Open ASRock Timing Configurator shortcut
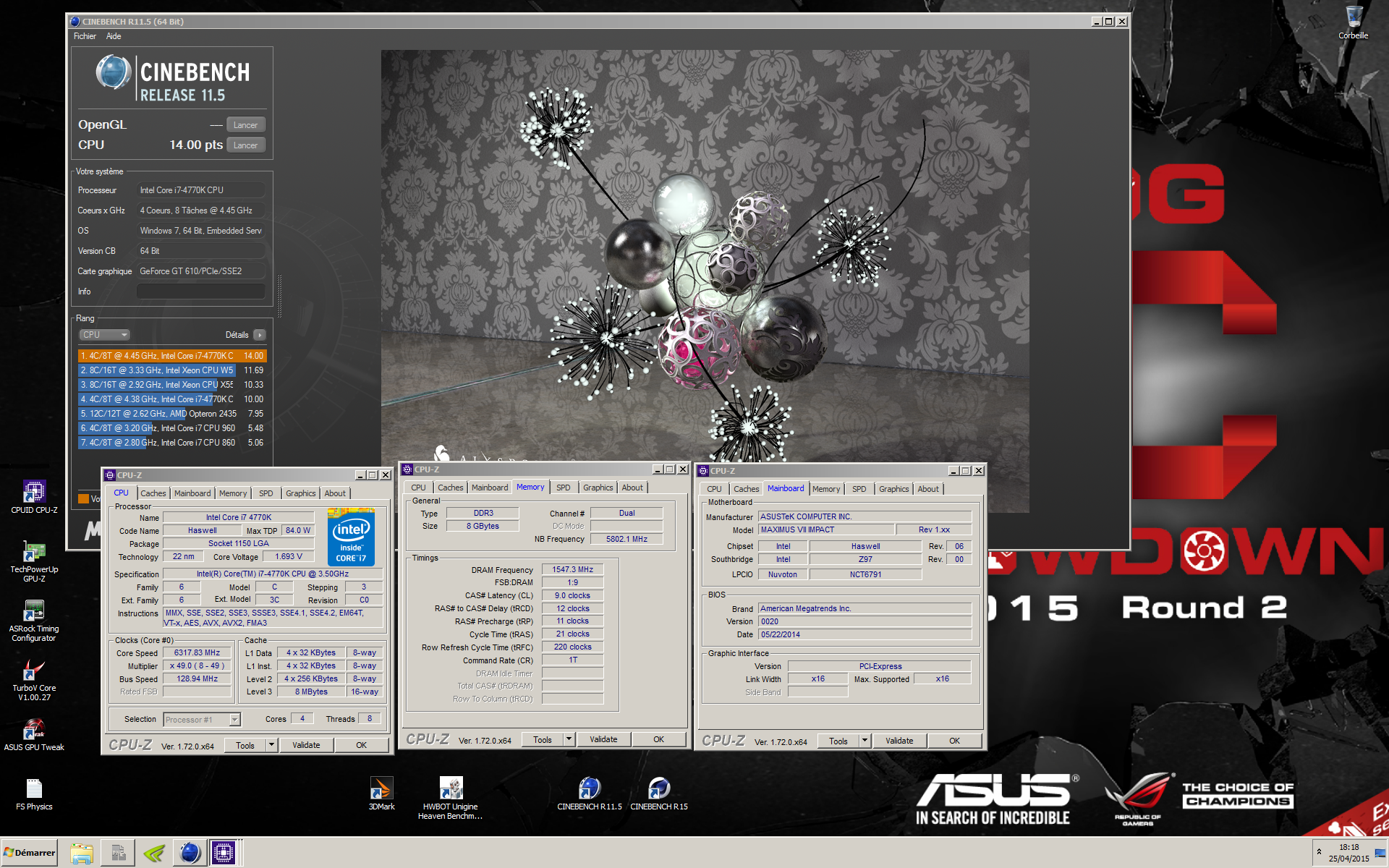 point(34,621)
